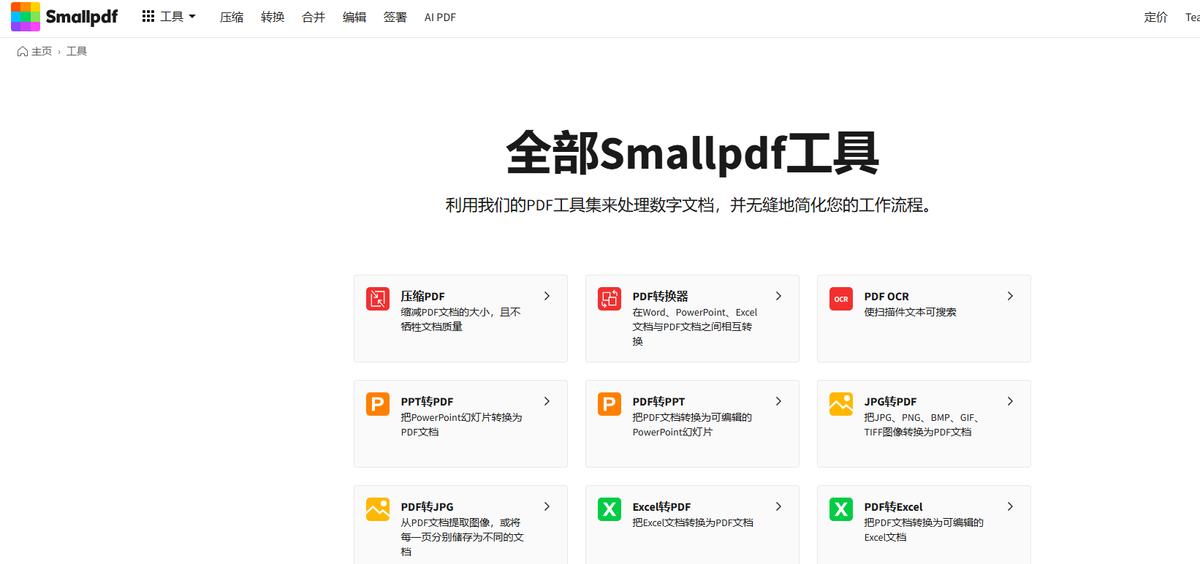
Task: Select 合并 in the top navigation
Action: [x=313, y=17]
